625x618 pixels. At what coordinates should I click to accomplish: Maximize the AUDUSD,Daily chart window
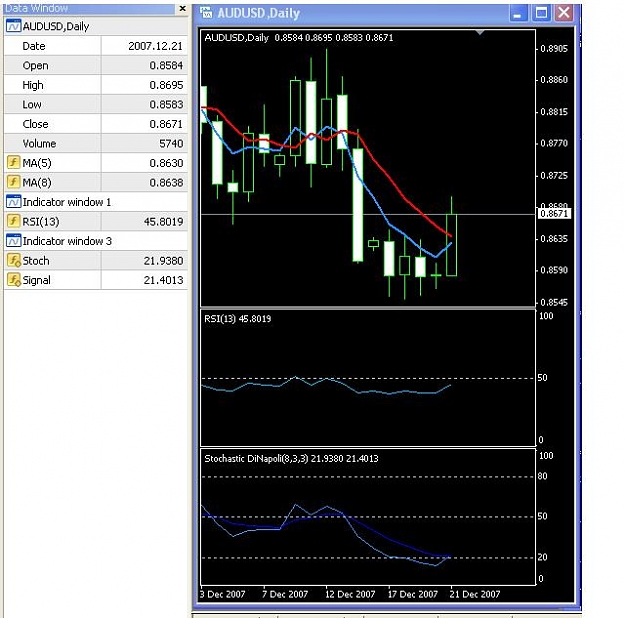pyautogui.click(x=541, y=13)
